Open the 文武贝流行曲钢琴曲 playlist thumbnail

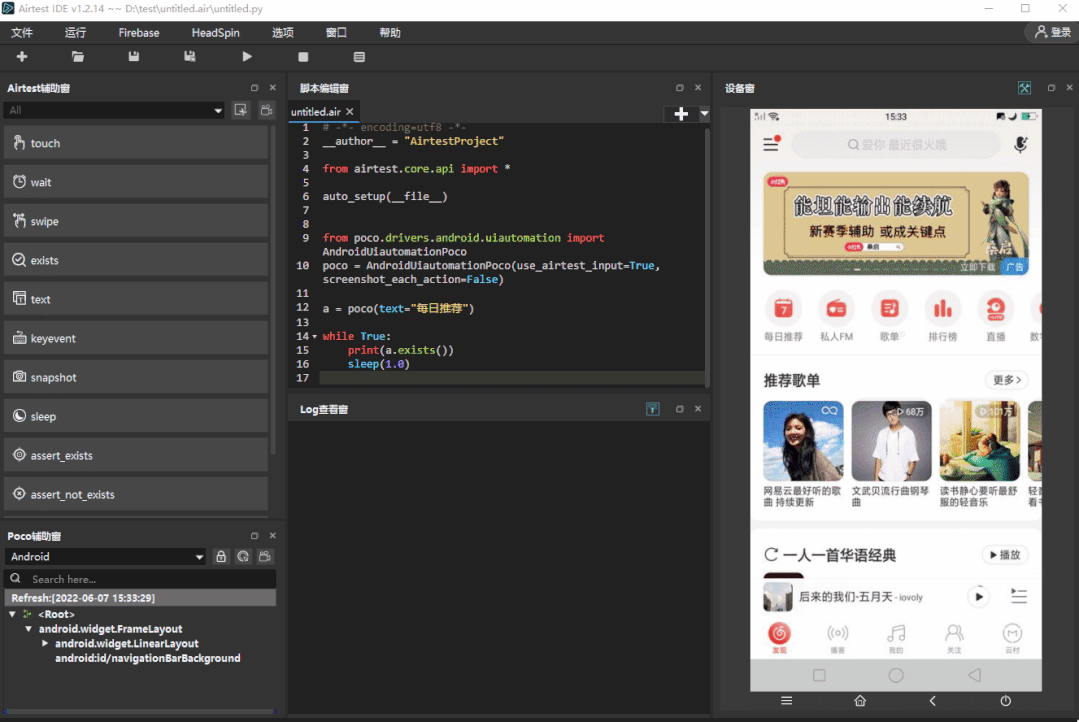(x=891, y=441)
